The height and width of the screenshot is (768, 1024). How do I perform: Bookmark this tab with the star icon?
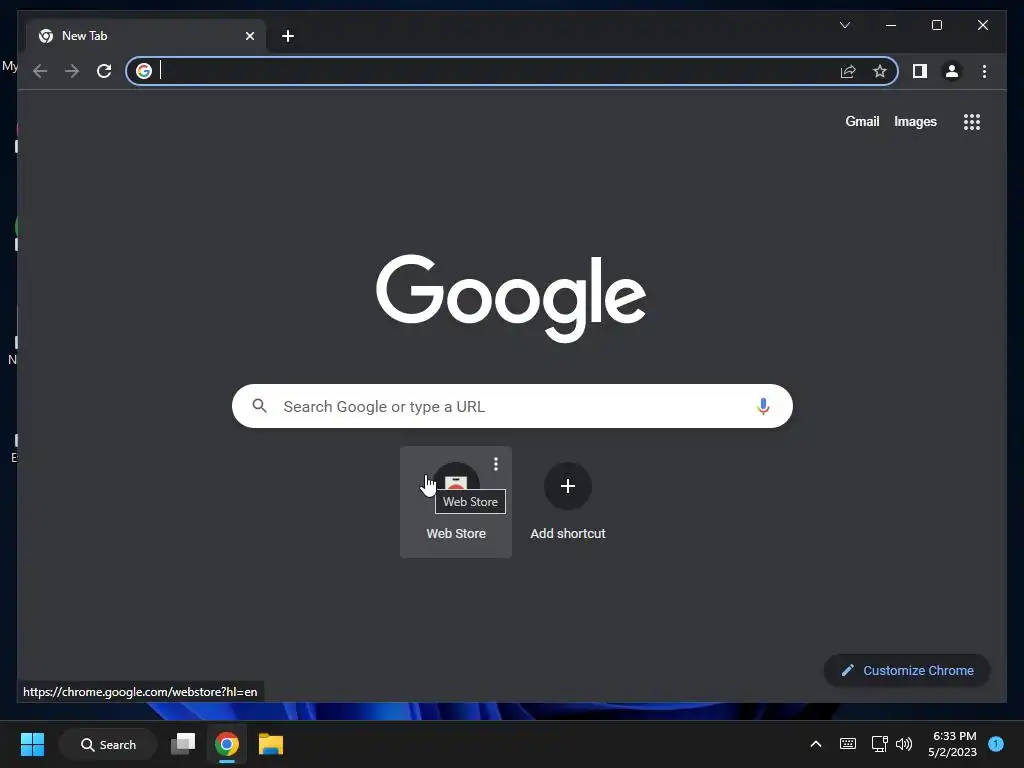880,71
